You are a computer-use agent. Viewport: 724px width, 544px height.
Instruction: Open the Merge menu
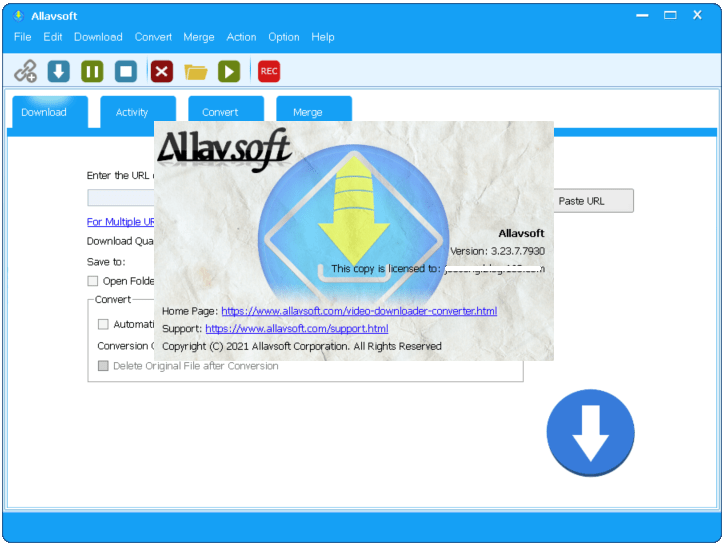coord(199,37)
